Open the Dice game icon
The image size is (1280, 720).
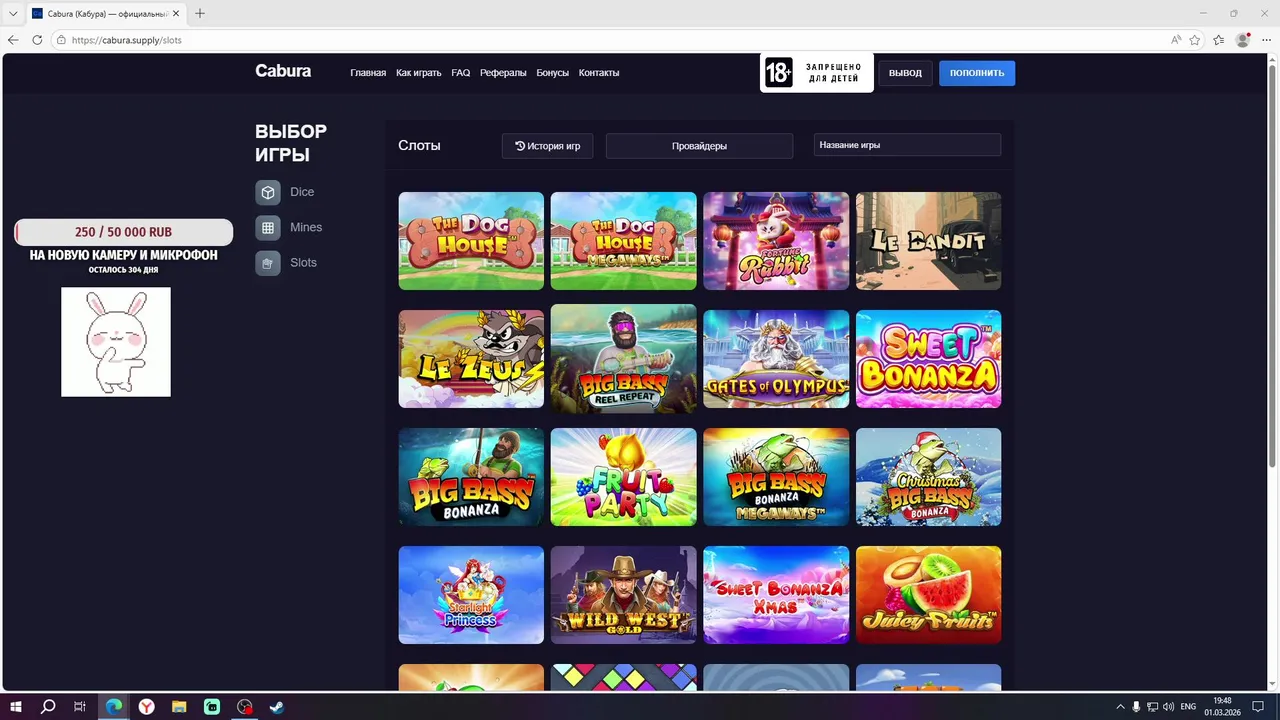click(267, 192)
